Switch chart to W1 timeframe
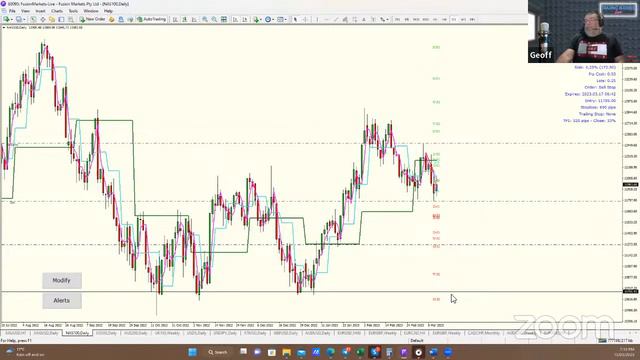 pos(463,19)
